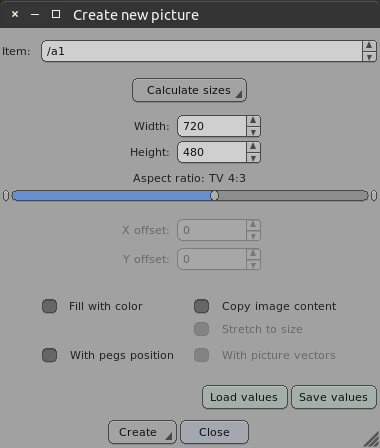Open the Create button dropdown menu
This screenshot has width=380, height=448.
(169, 435)
